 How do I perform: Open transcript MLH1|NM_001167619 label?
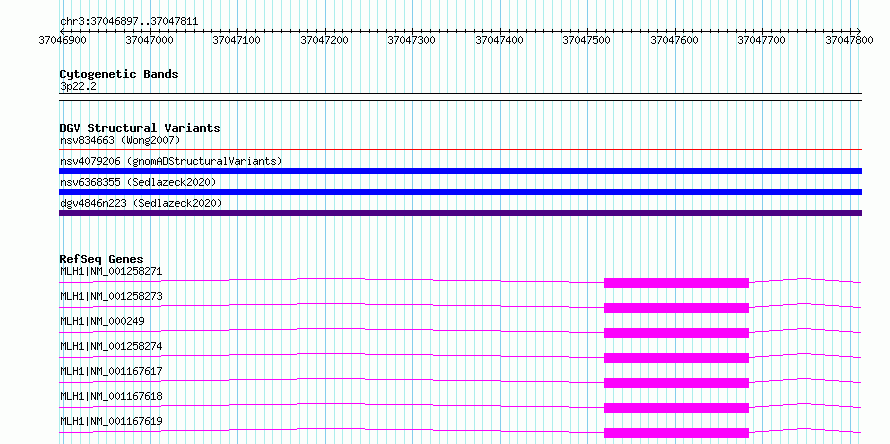(111, 421)
